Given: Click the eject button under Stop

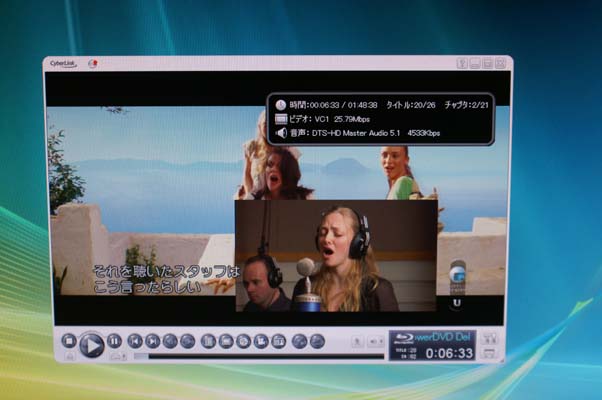Looking at the screenshot, I should coord(69,357).
